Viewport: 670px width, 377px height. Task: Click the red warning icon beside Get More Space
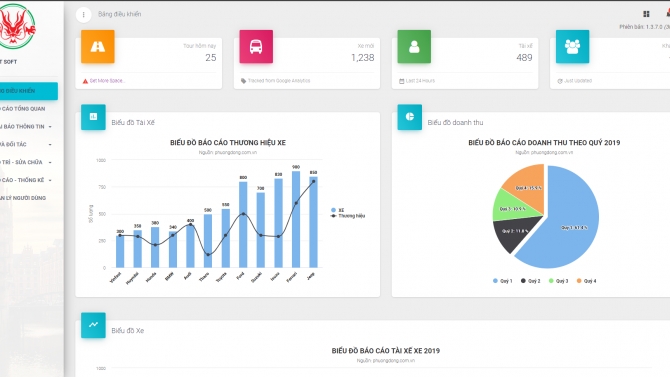[x=85, y=81]
